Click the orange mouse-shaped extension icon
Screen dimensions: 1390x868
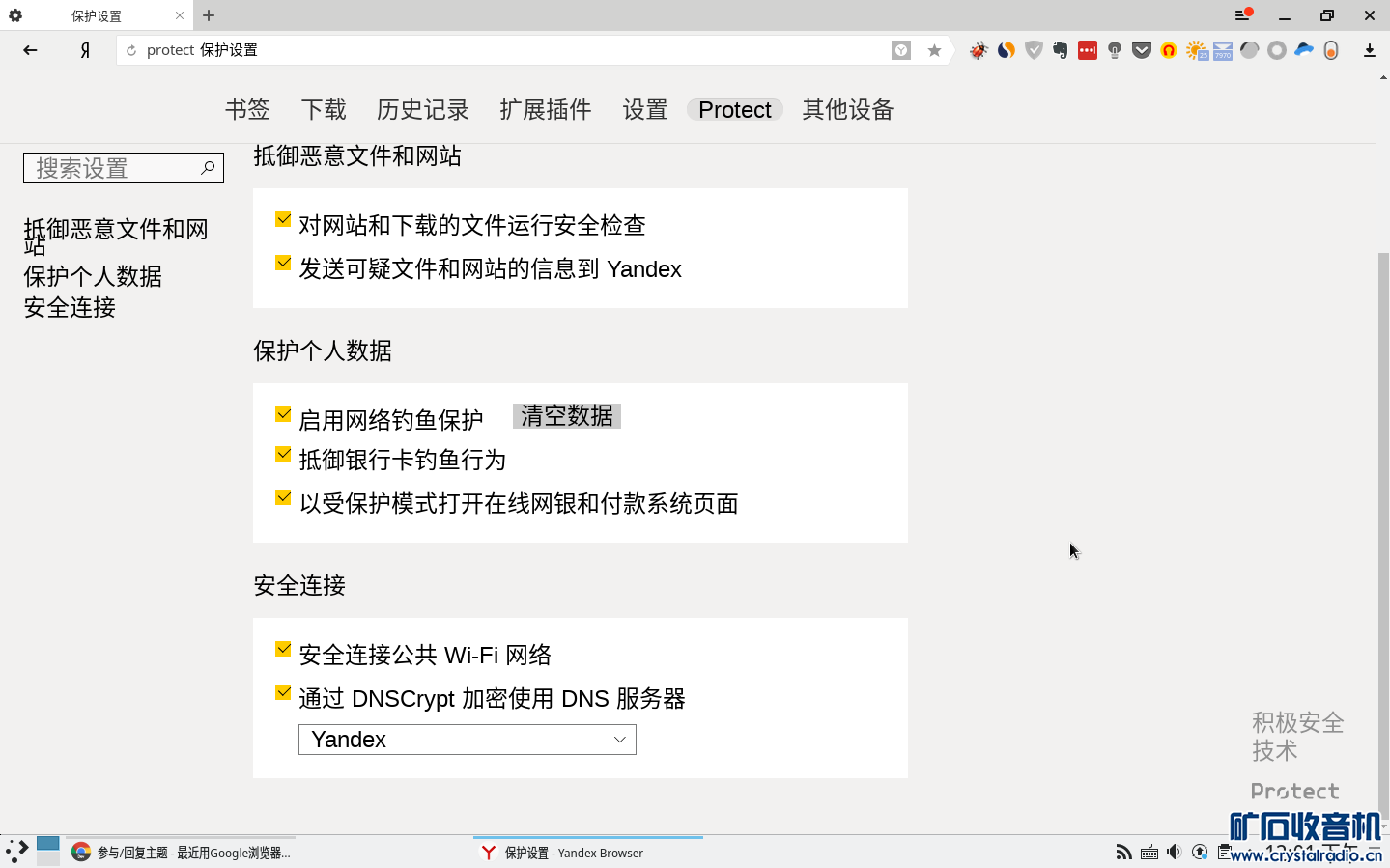[1331, 50]
